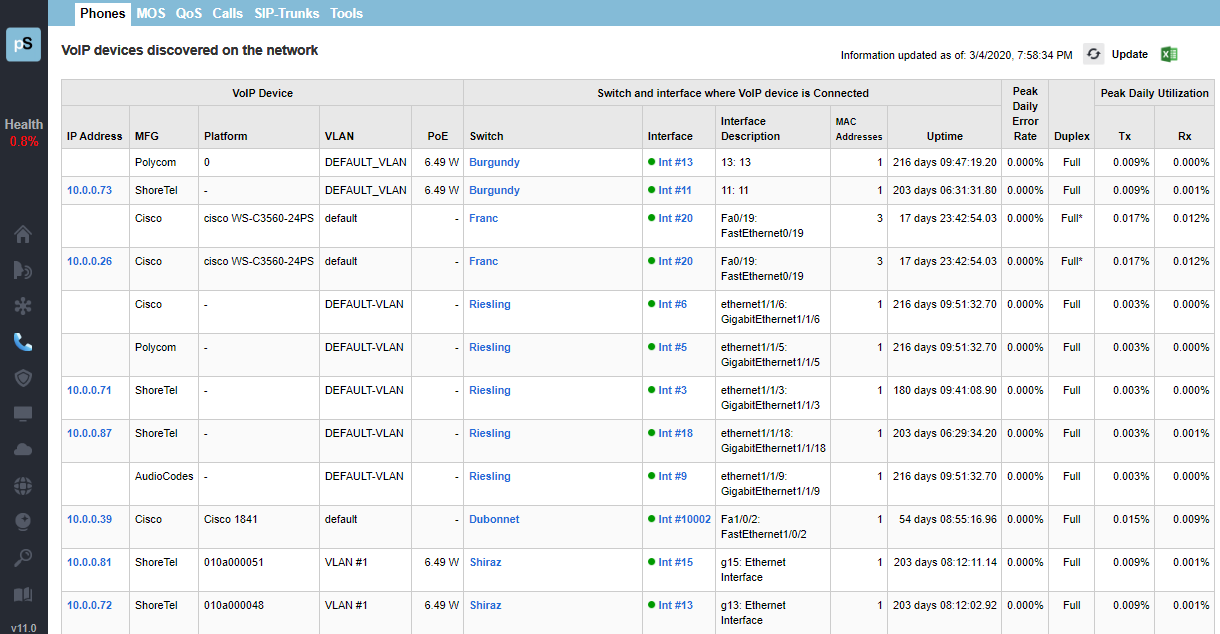1220x634 pixels.
Task: Click the magnifying glass search icon
Action: click(23, 557)
